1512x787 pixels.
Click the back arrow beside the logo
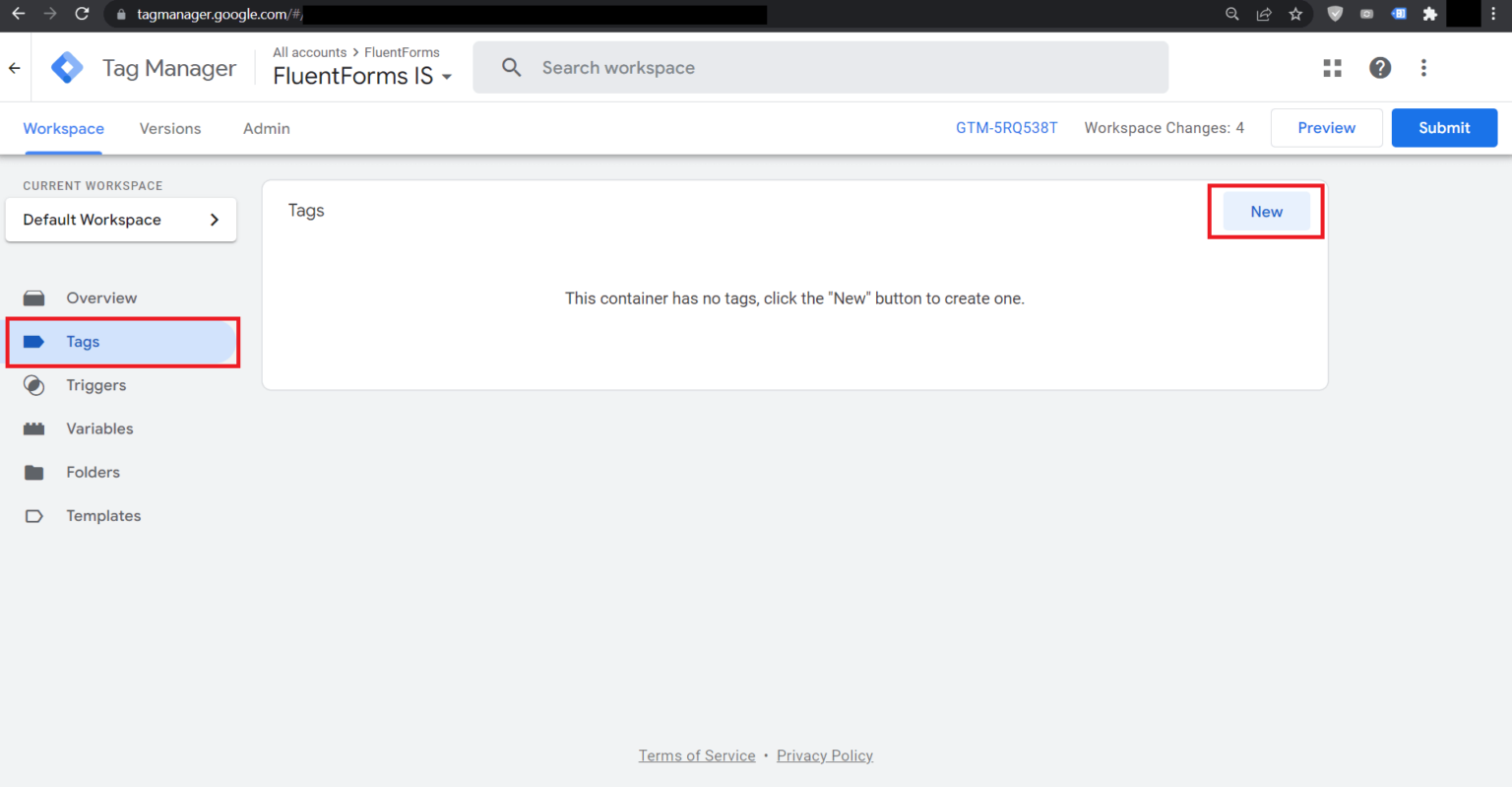pos(14,67)
